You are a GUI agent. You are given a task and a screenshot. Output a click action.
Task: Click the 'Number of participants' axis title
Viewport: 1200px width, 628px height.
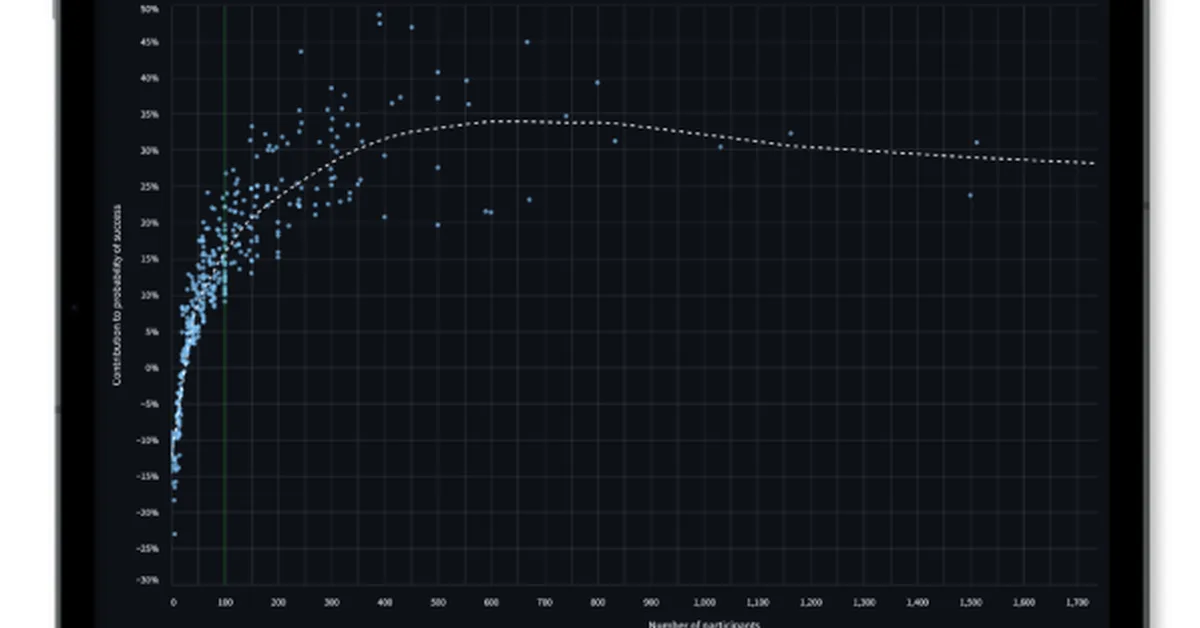click(x=705, y=624)
